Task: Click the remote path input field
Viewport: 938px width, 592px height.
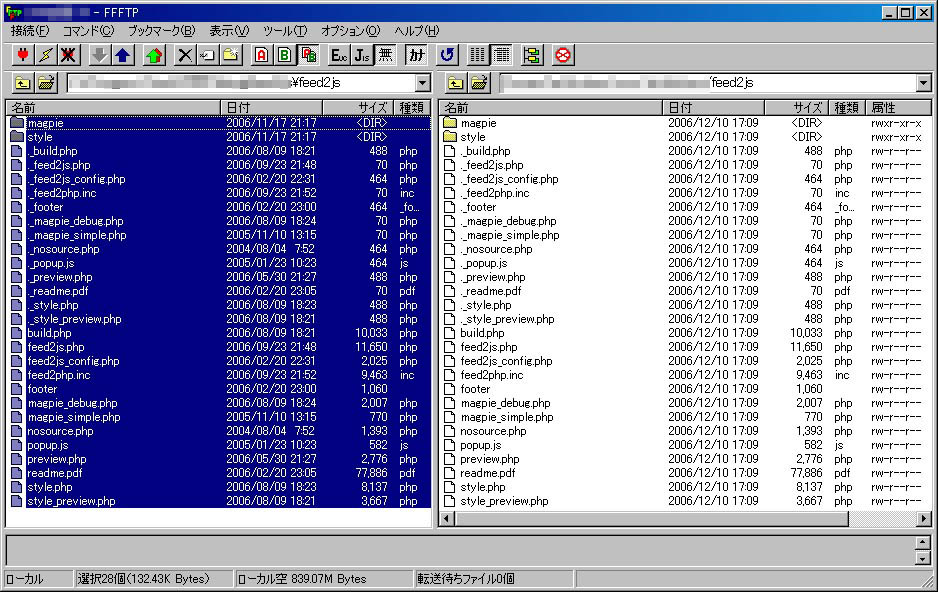Action: click(708, 83)
